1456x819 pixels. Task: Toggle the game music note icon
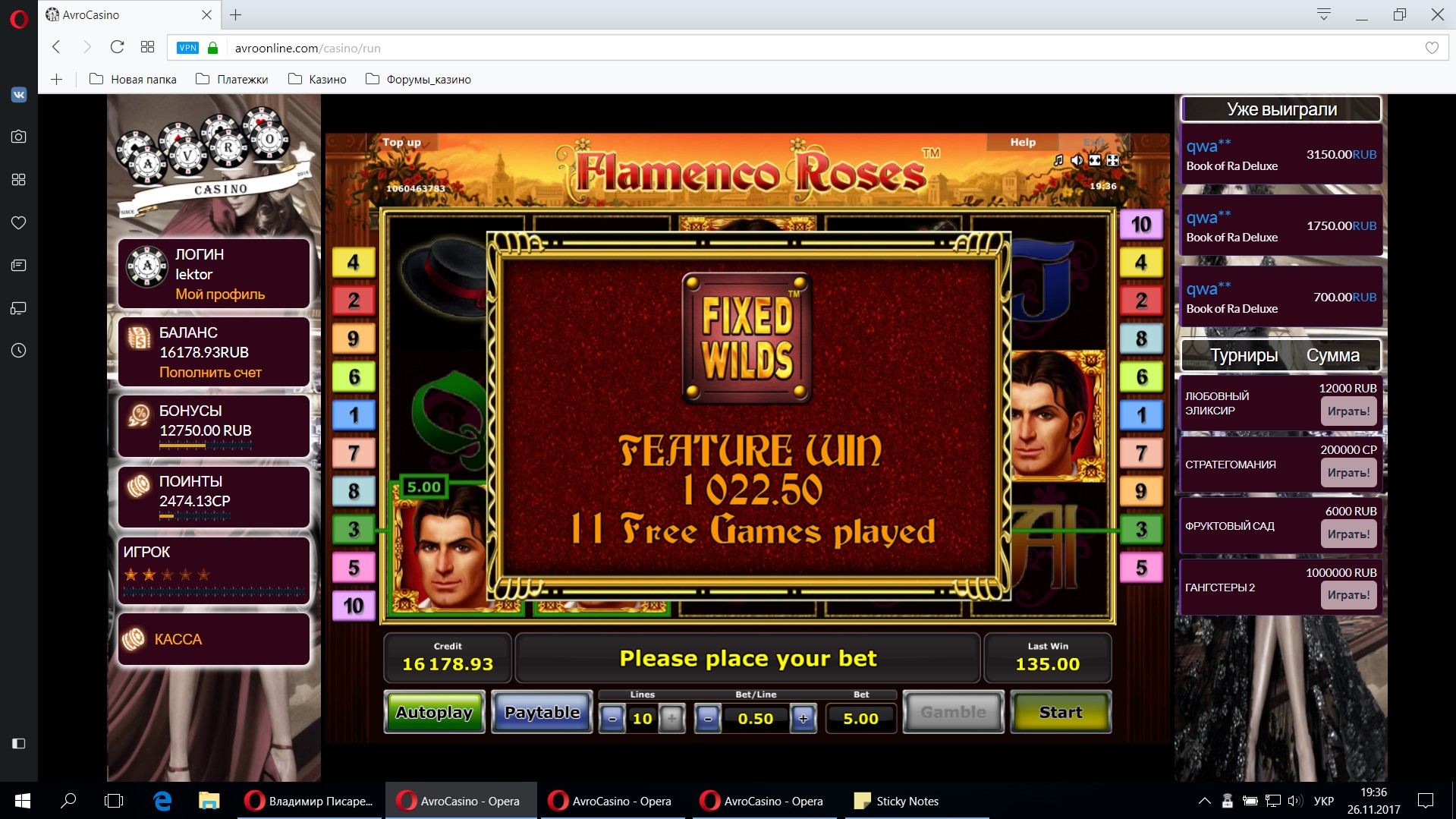click(1058, 160)
